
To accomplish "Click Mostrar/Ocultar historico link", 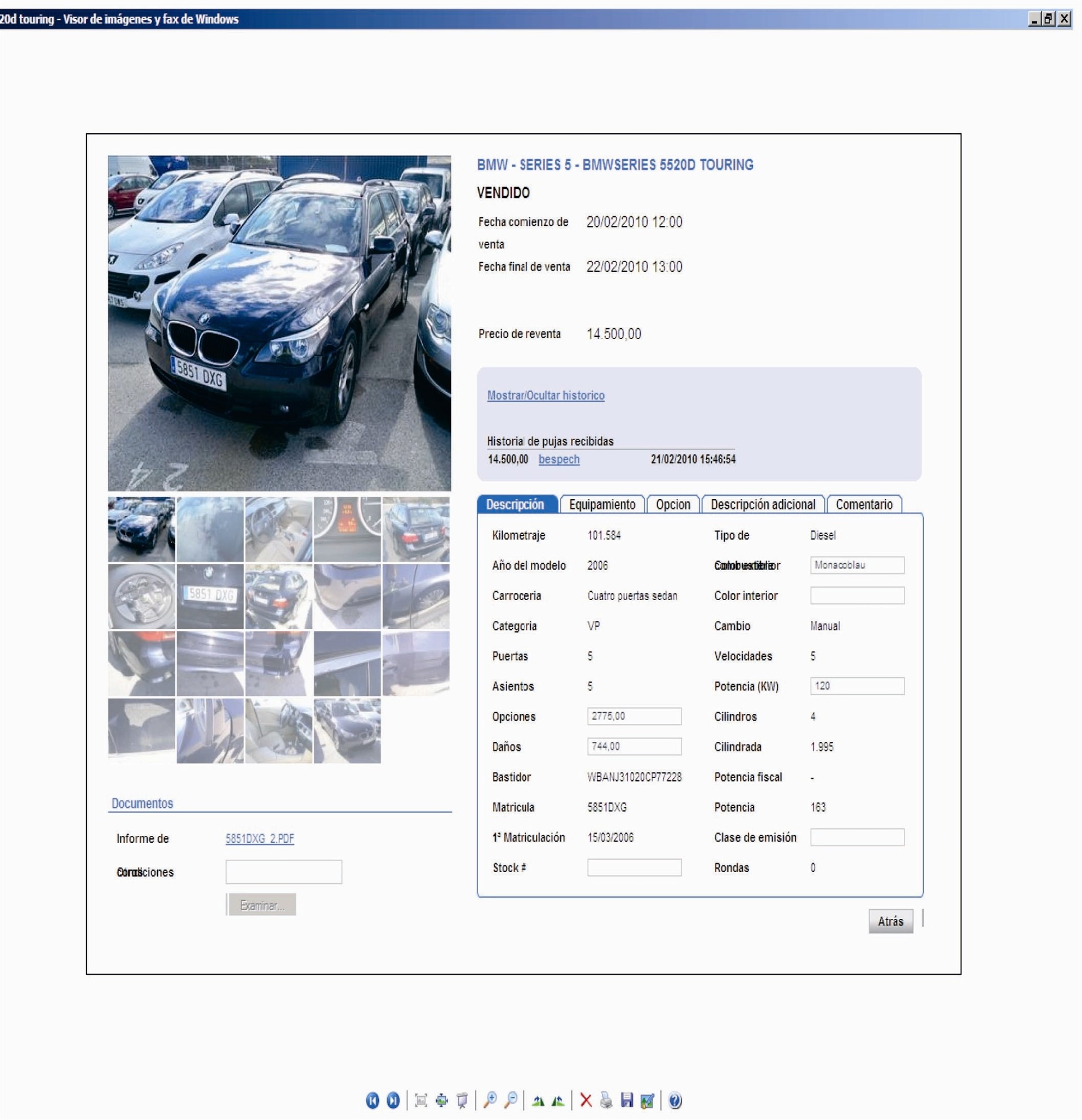I will click(546, 395).
